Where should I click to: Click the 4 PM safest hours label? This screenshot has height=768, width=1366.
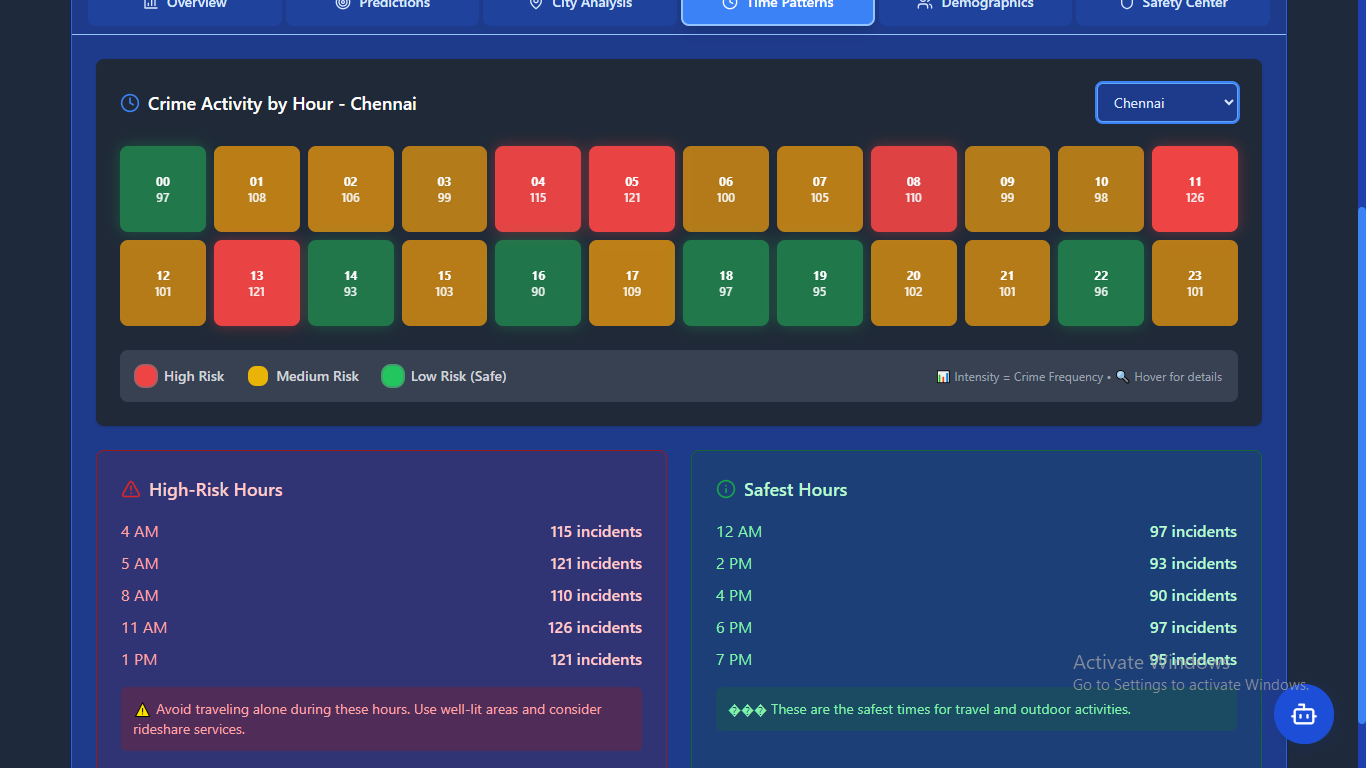(734, 596)
